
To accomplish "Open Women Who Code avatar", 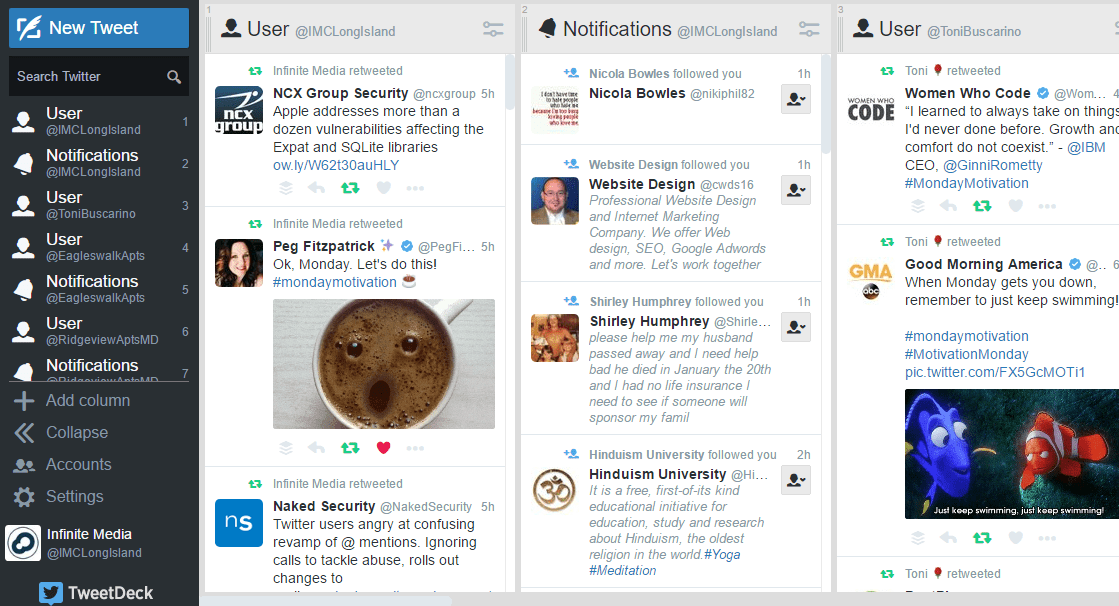I will coord(871,110).
